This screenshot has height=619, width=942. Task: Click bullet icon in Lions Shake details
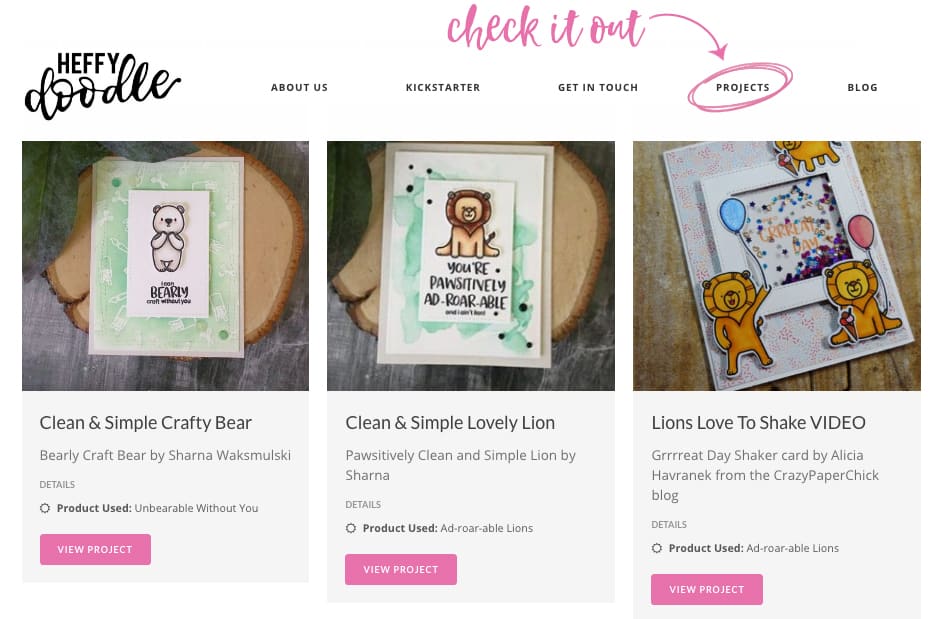(x=657, y=548)
